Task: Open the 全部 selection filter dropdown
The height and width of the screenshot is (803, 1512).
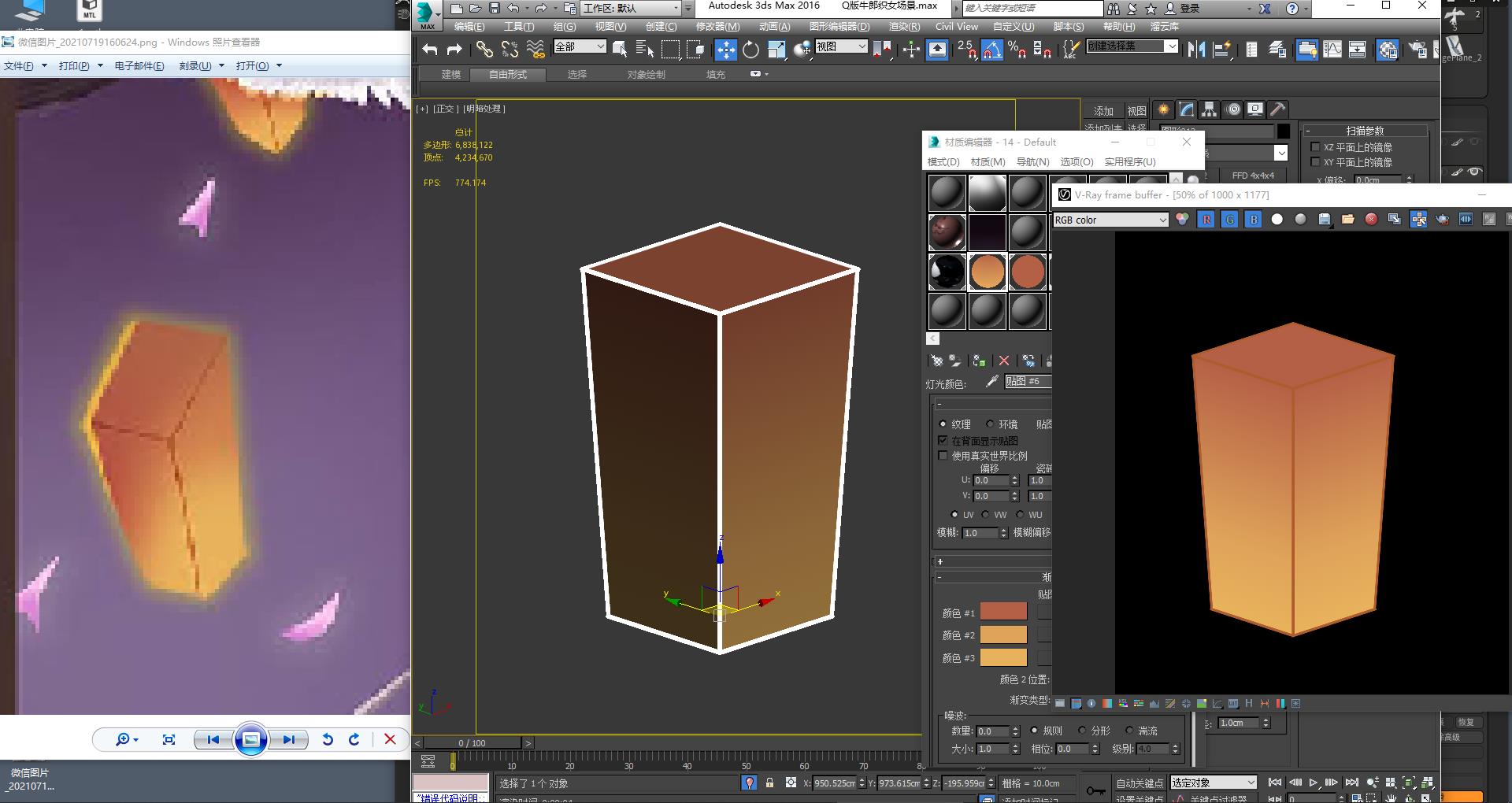Action: [580, 46]
